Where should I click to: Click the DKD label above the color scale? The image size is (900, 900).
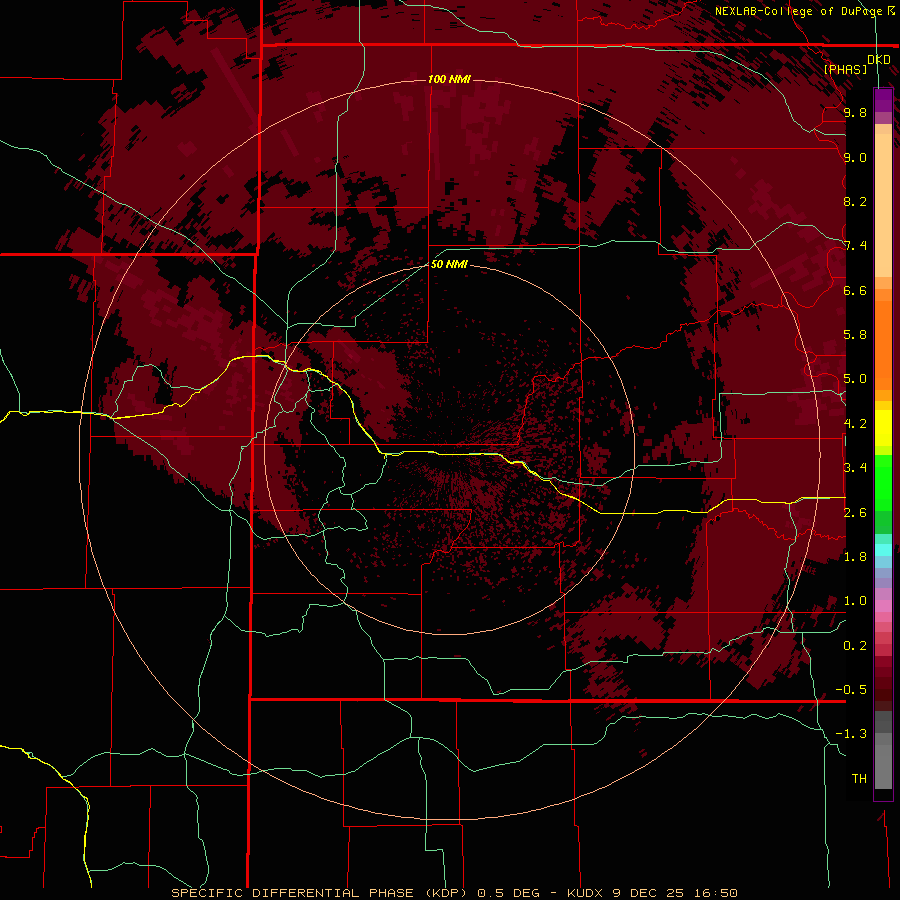[x=879, y=59]
